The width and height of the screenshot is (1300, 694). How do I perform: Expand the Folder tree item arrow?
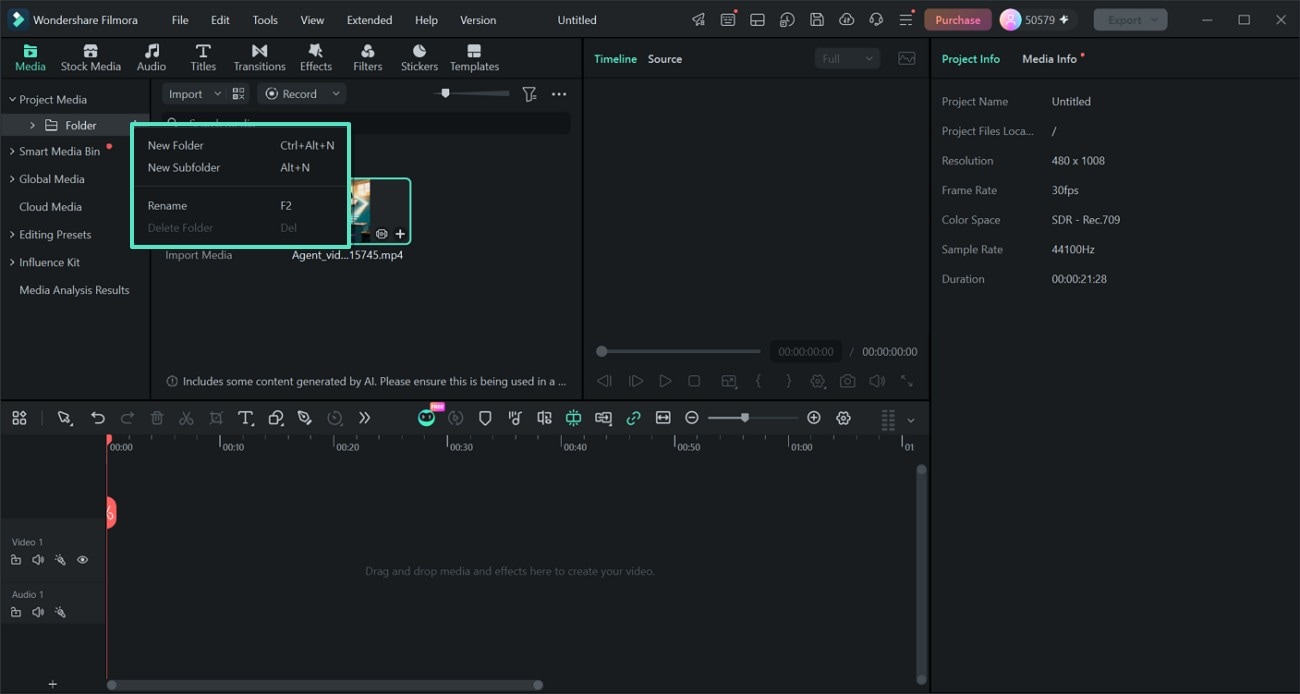coord(32,126)
